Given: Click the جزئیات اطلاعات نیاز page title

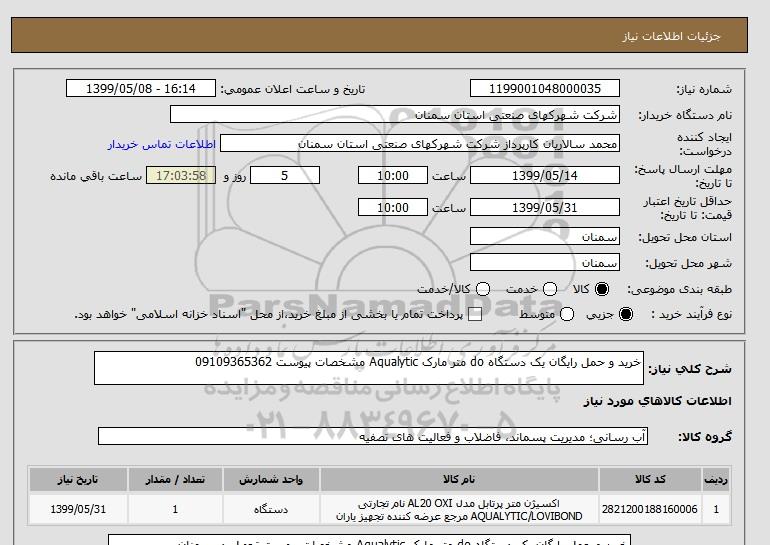Looking at the screenshot, I should [671, 36].
